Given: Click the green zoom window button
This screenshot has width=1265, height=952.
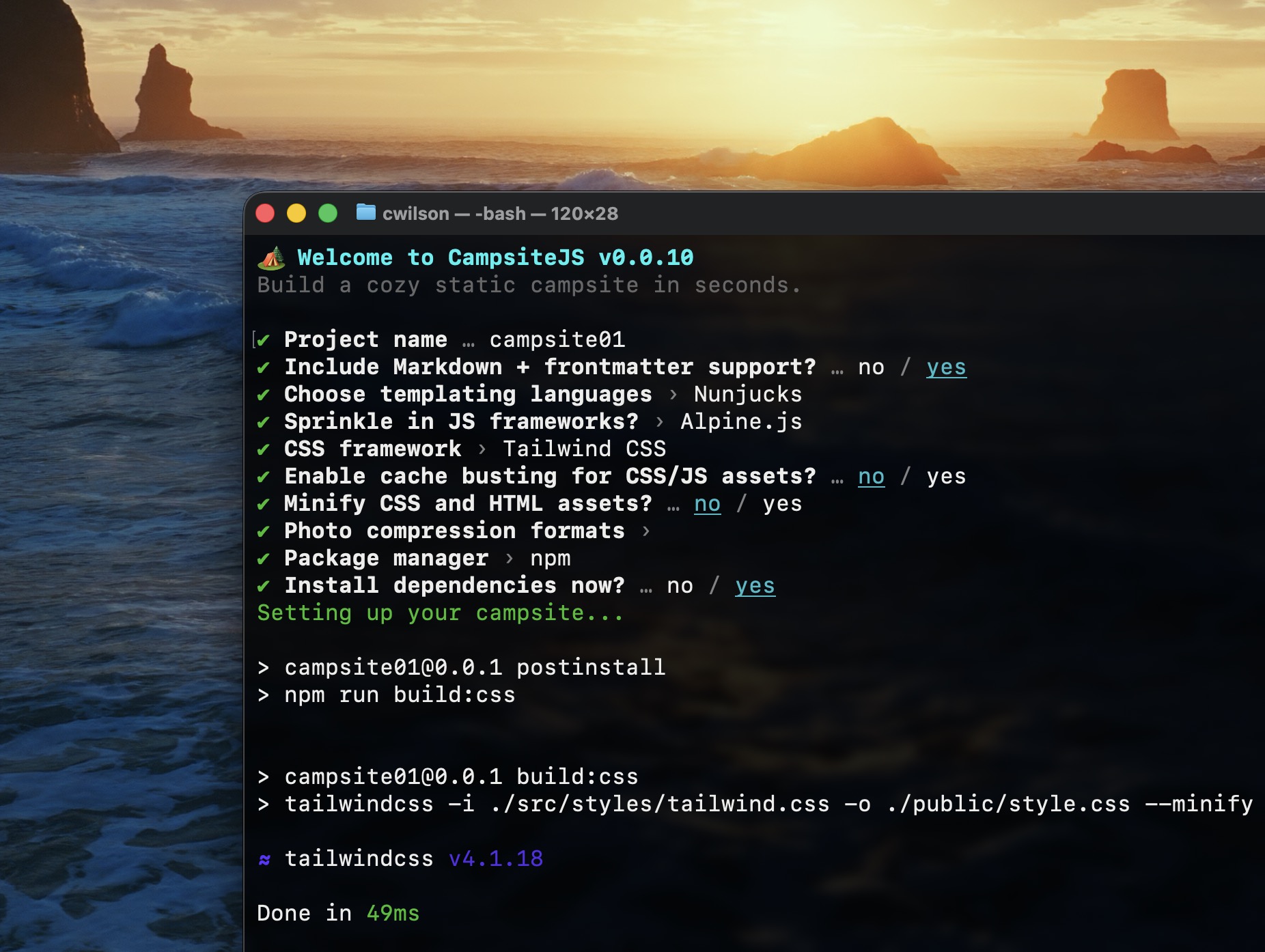Looking at the screenshot, I should click(x=328, y=214).
